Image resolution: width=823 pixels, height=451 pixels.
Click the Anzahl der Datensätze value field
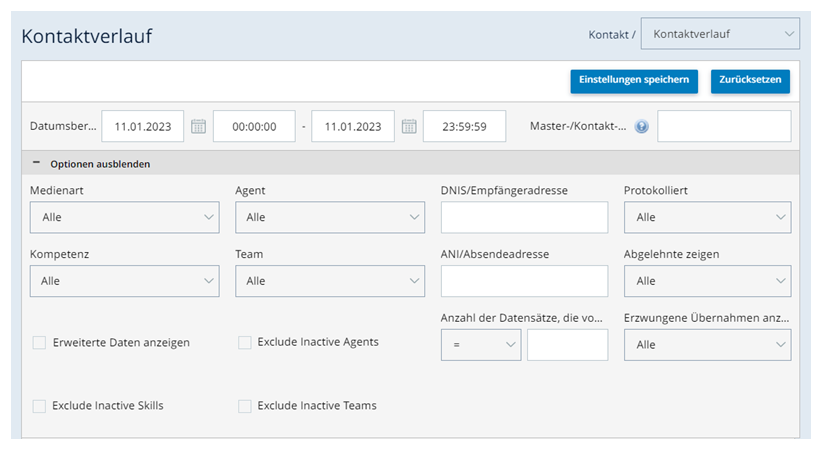[567, 345]
